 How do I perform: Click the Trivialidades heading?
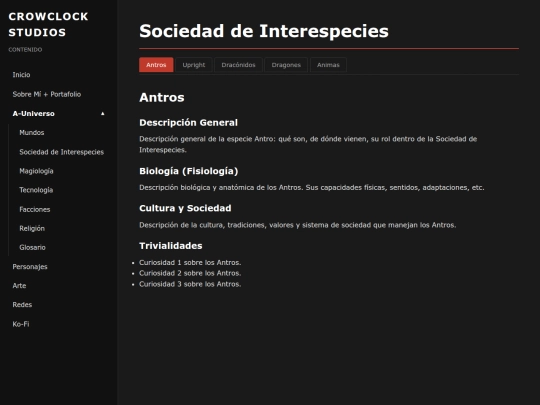(171, 246)
